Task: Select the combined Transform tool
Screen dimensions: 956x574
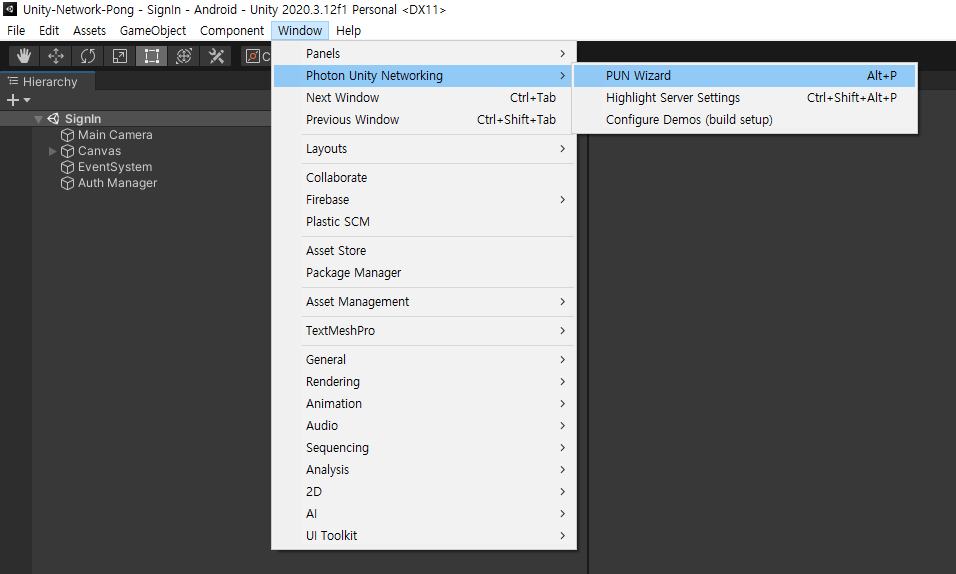Action: tap(184, 56)
